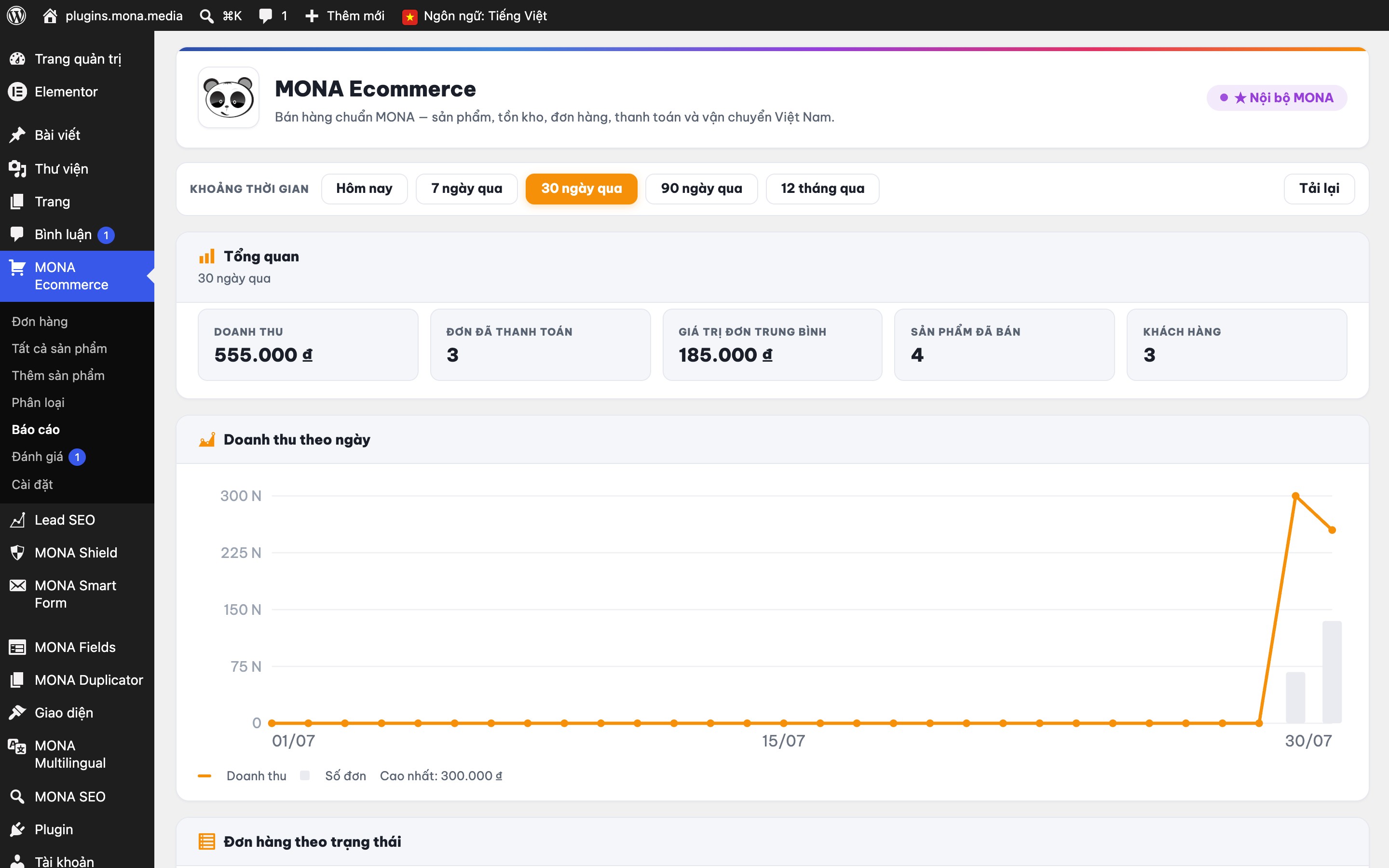Click the Tổng quan bar chart icon

tap(206, 256)
